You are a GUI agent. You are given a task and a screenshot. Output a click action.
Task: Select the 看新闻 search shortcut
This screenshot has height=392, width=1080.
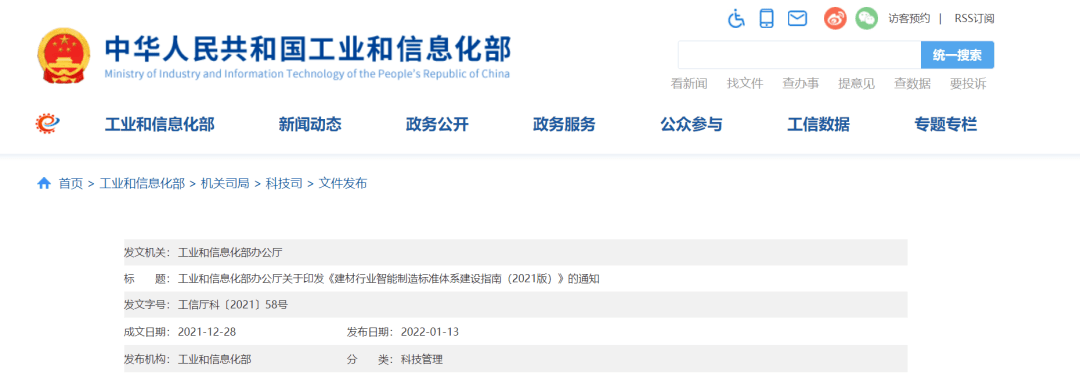(x=689, y=84)
